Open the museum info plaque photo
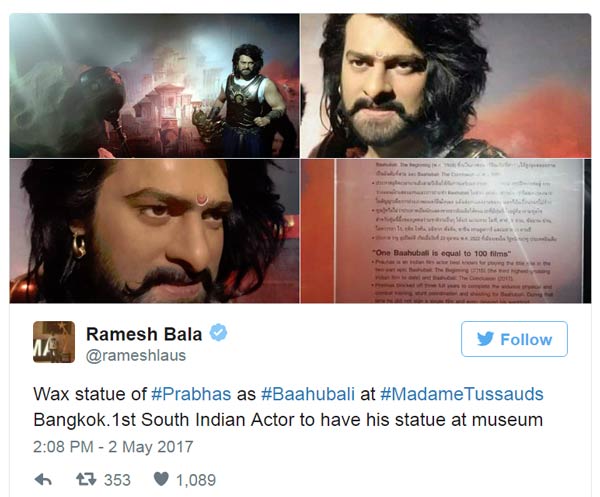Image resolution: width=600 pixels, height=497 pixels. (x=446, y=231)
